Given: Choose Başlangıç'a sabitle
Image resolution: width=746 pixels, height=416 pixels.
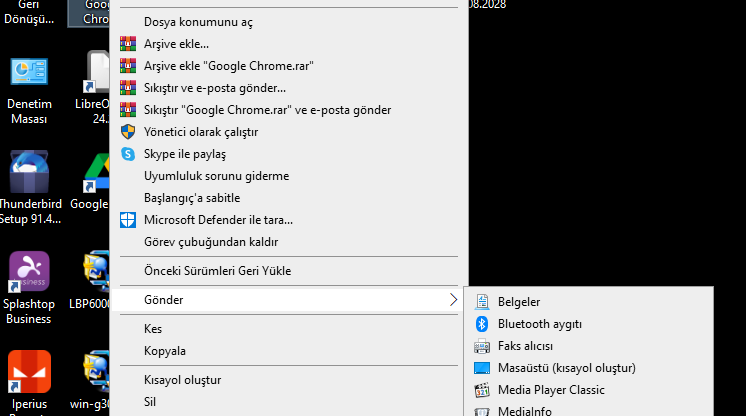Looking at the screenshot, I should (x=289, y=198).
